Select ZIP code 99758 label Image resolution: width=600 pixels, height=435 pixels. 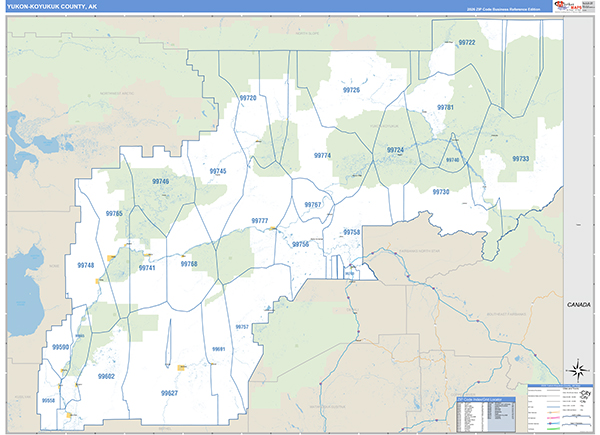coord(352,232)
